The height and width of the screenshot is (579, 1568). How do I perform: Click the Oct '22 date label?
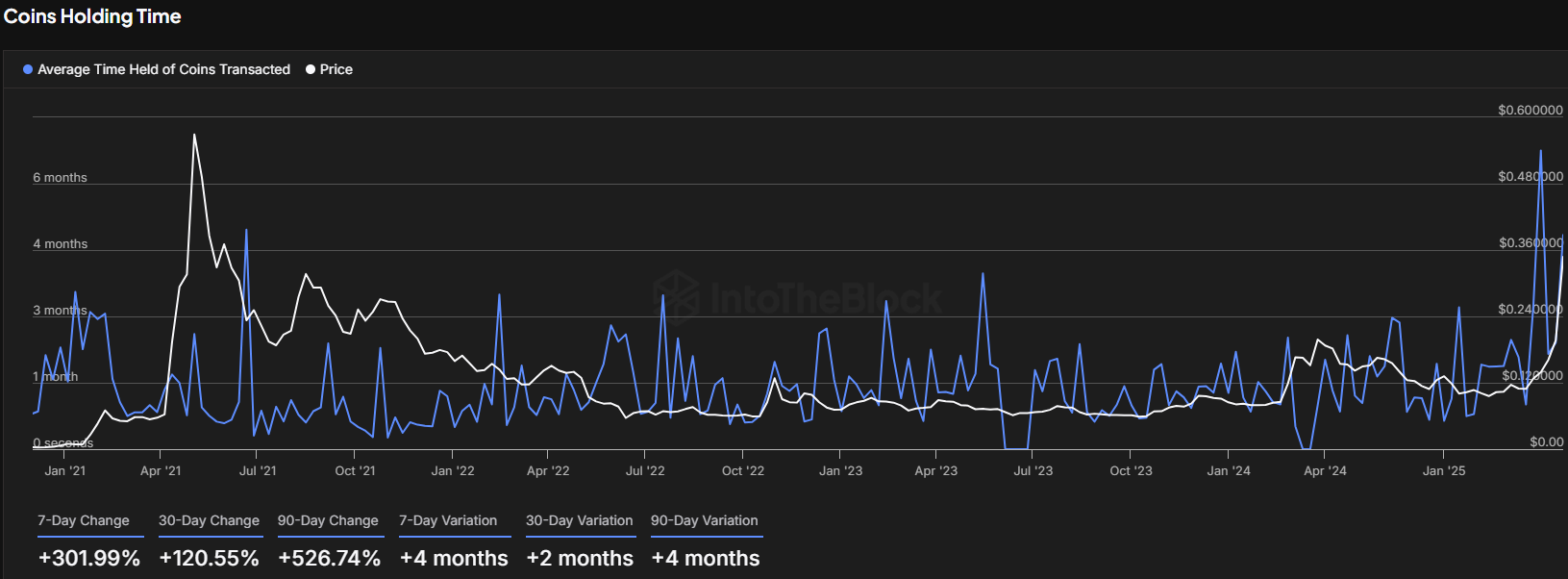pos(743,470)
